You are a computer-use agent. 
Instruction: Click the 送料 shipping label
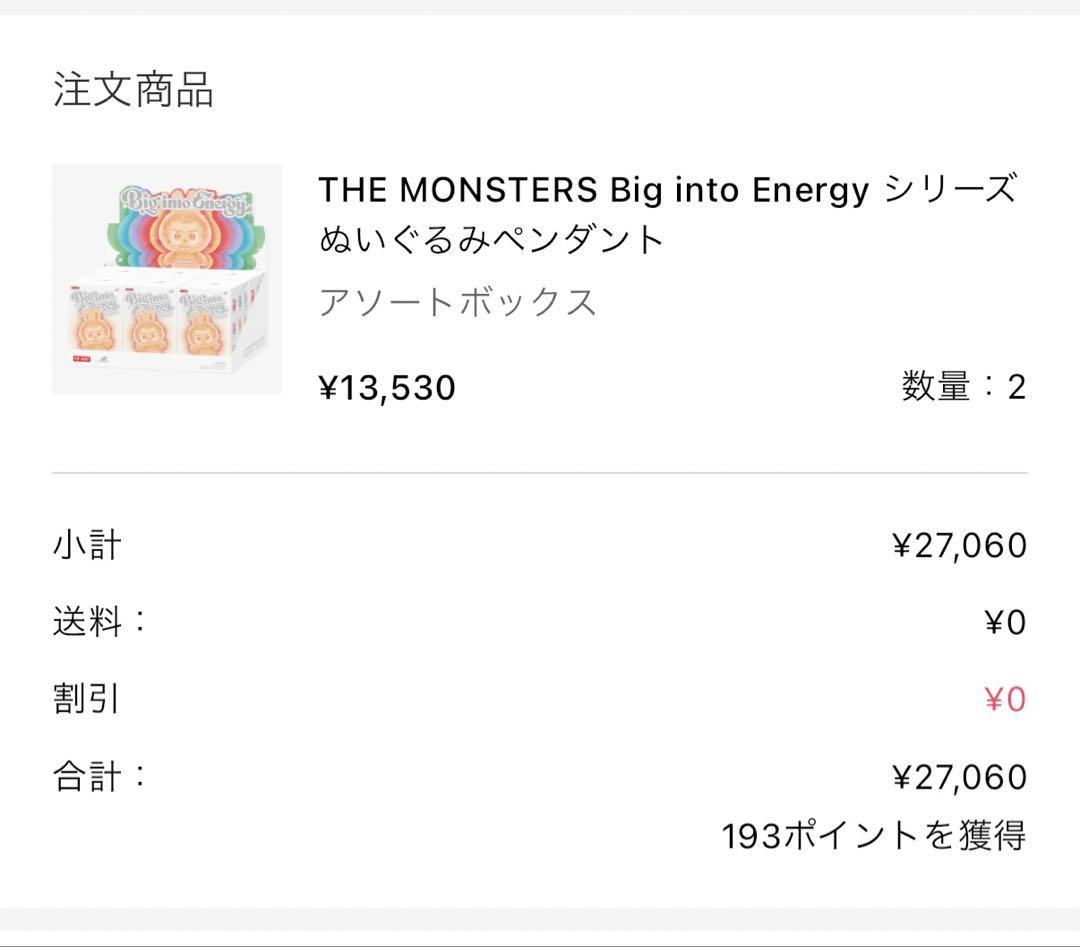[x=99, y=622]
